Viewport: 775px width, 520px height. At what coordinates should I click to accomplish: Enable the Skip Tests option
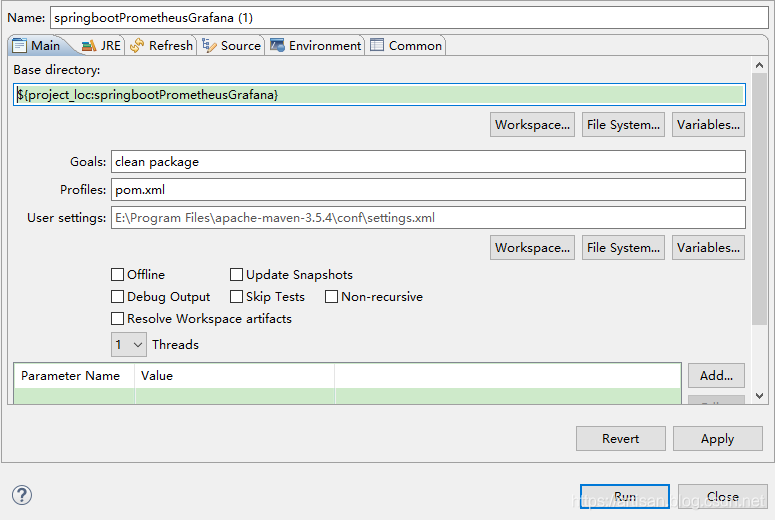237,297
